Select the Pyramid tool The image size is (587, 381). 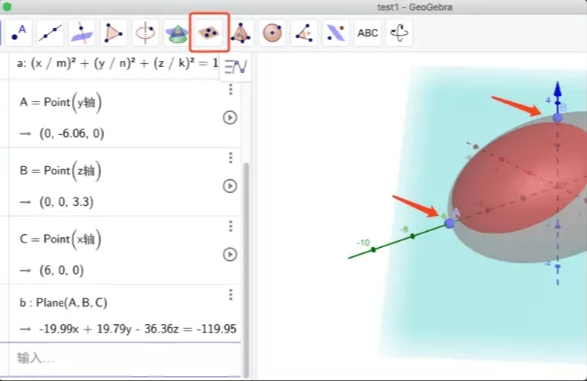241,33
